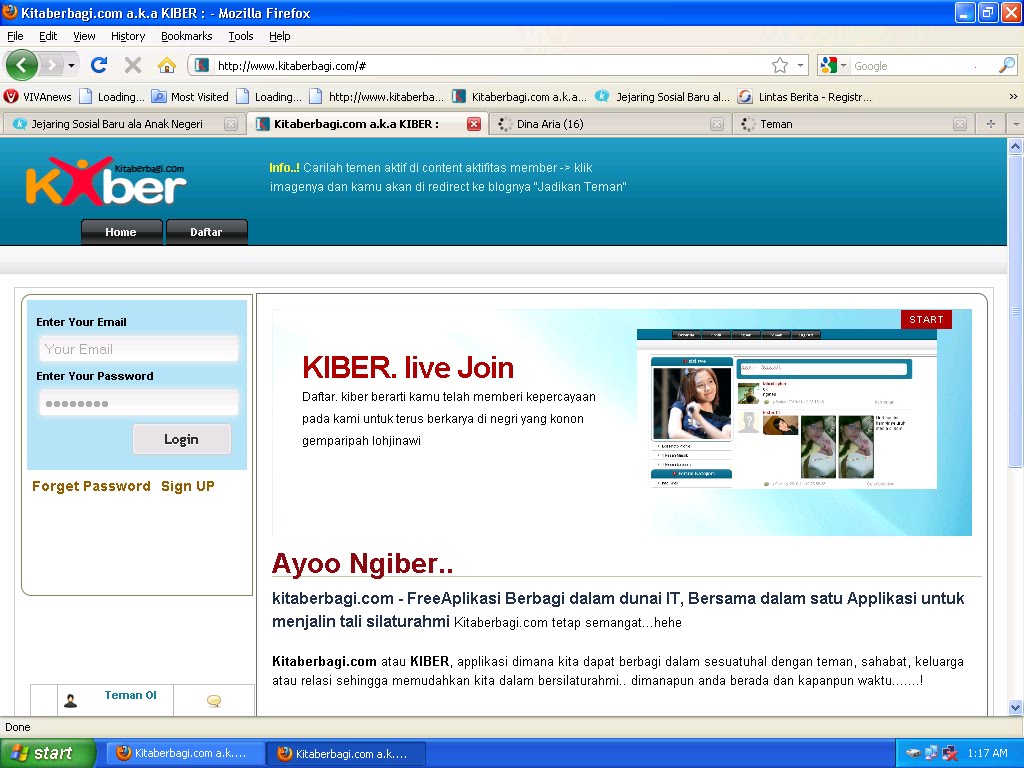Switch to the Dina Aria (16) tab
The width and height of the screenshot is (1024, 768).
pyautogui.click(x=550, y=124)
